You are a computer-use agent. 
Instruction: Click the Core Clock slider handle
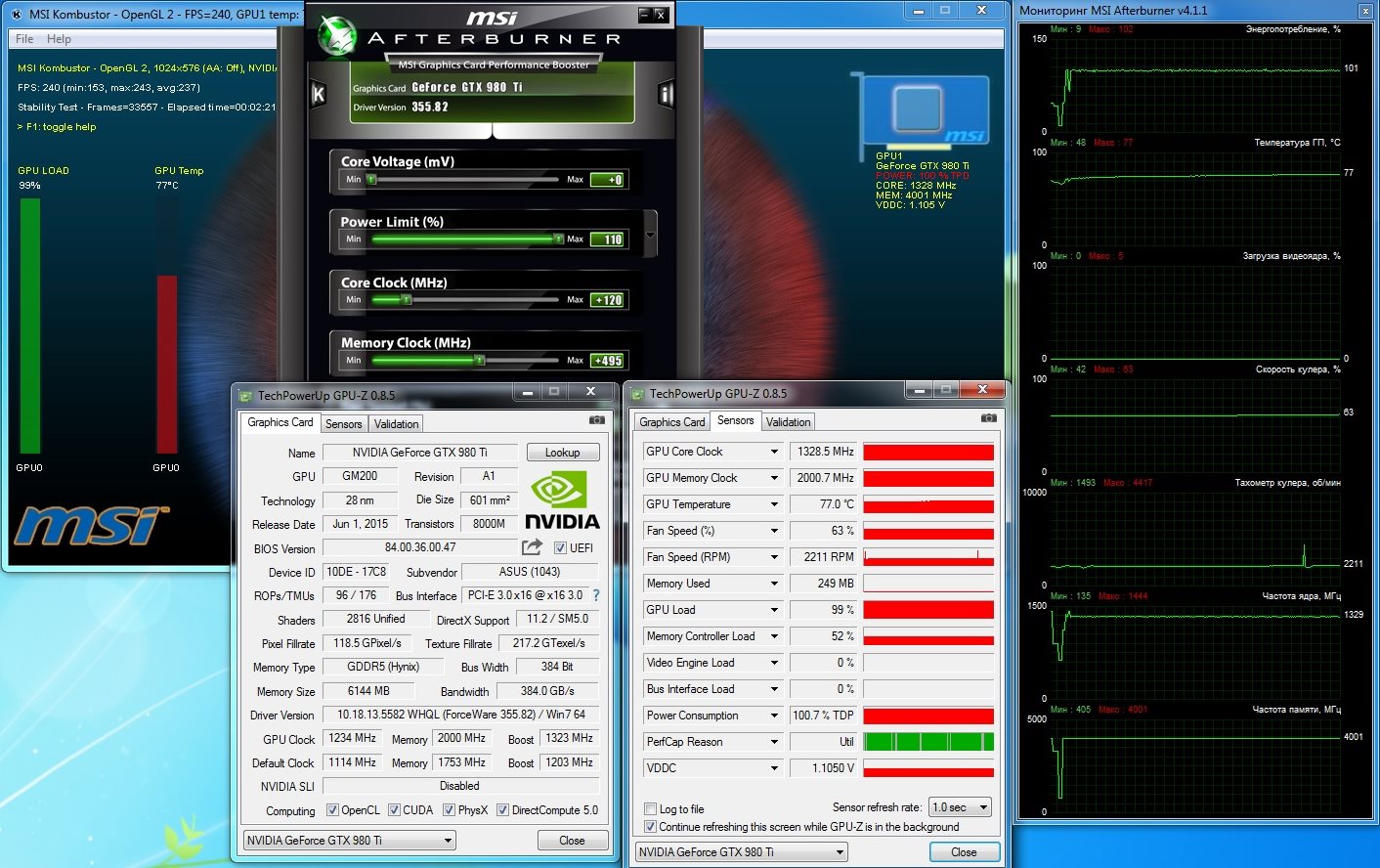tap(407, 300)
